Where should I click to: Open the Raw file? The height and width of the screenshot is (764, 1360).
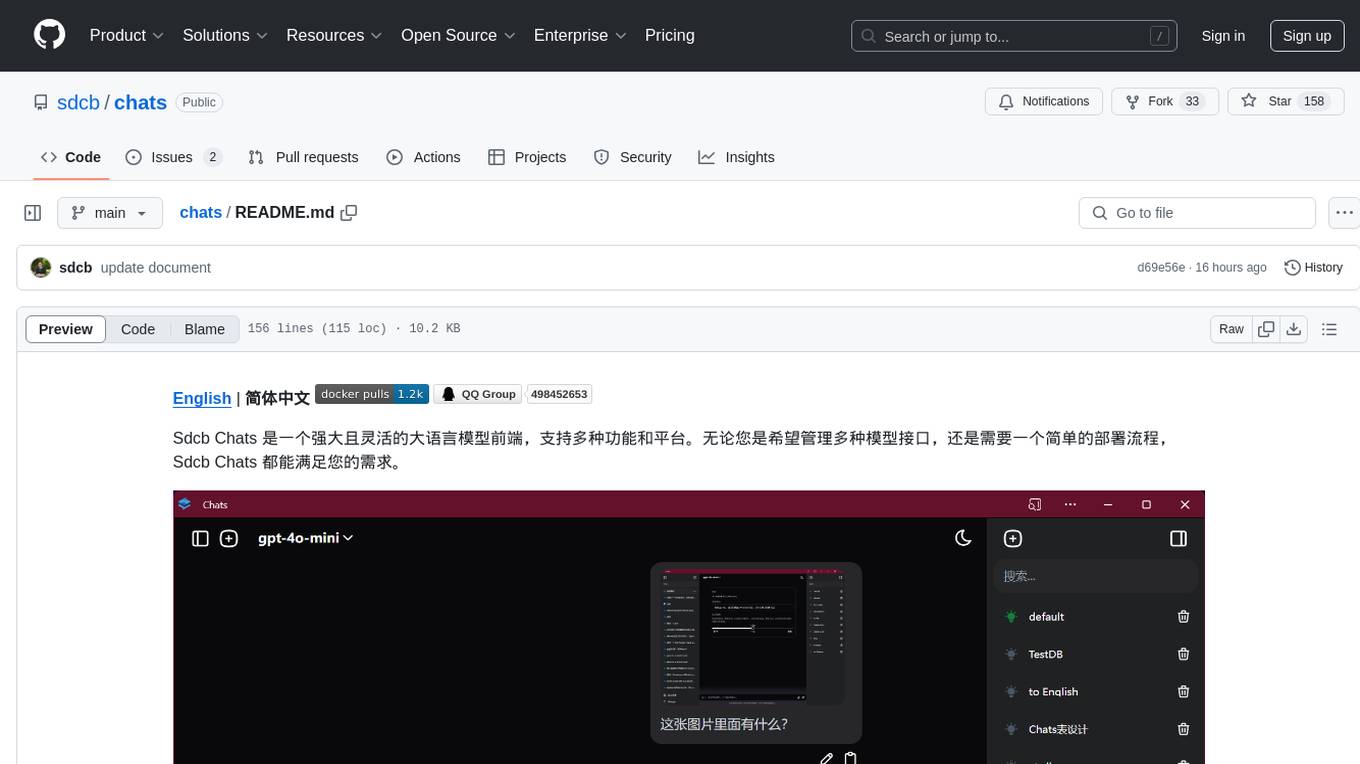point(1231,329)
